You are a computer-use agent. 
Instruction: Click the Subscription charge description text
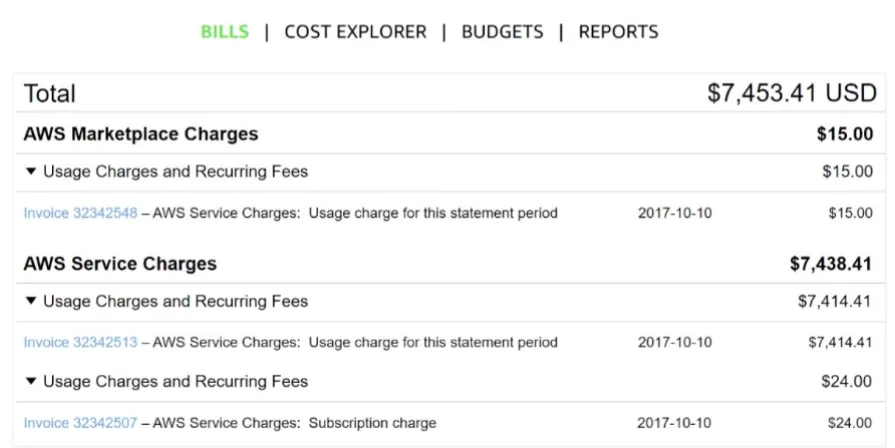[372, 423]
